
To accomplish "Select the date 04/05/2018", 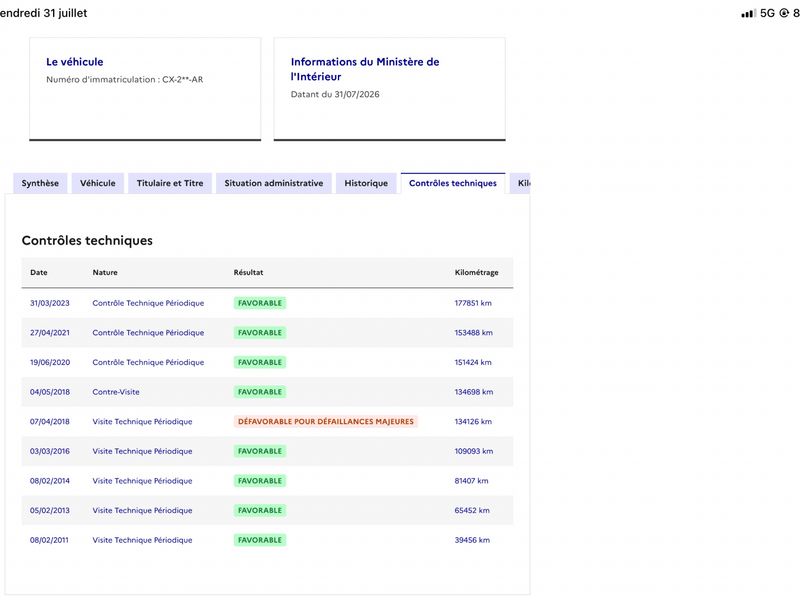I will [50, 392].
